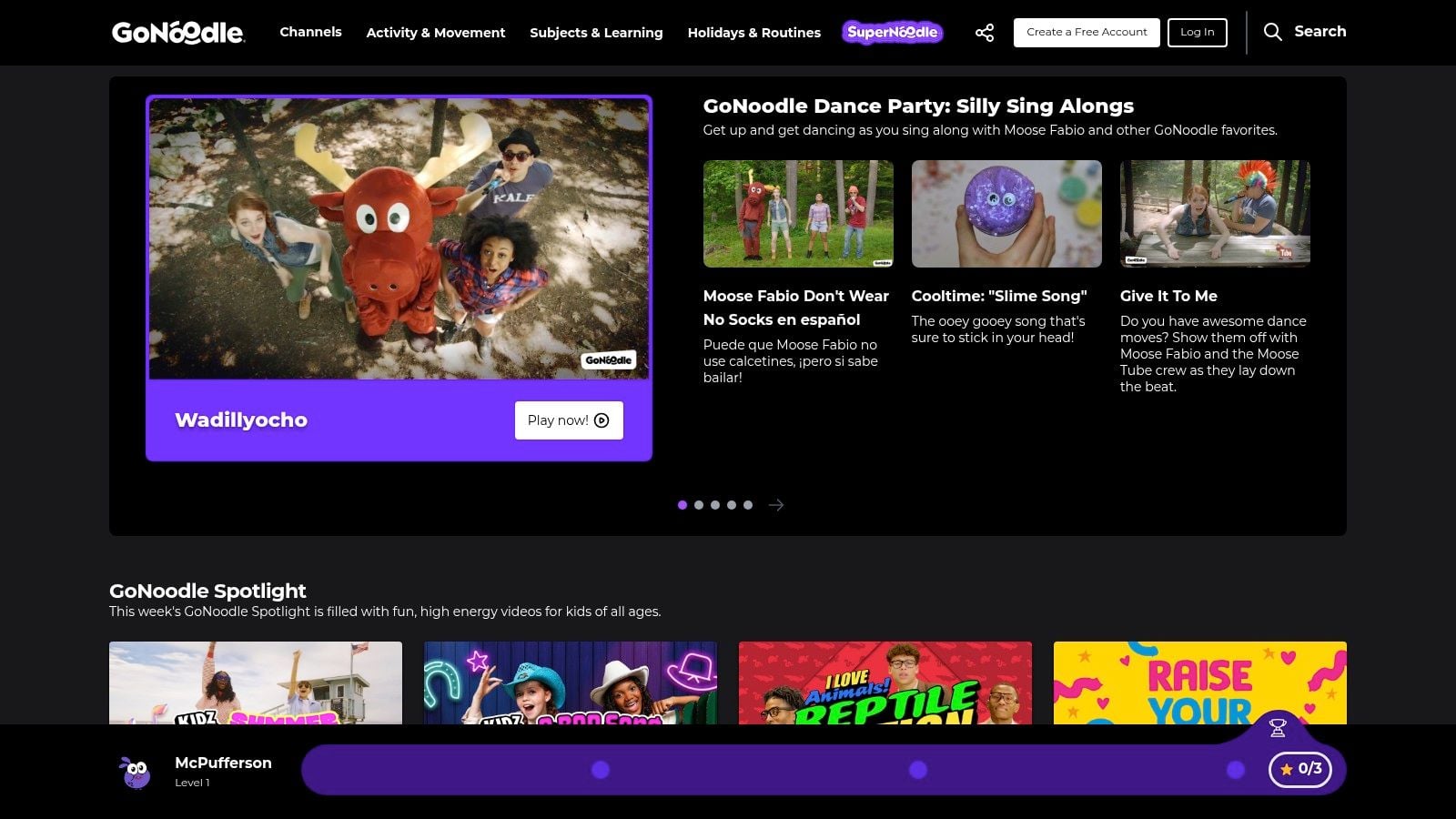Select the fifth carousel dot
Viewport: 1456px width, 819px height.
pyautogui.click(x=748, y=505)
